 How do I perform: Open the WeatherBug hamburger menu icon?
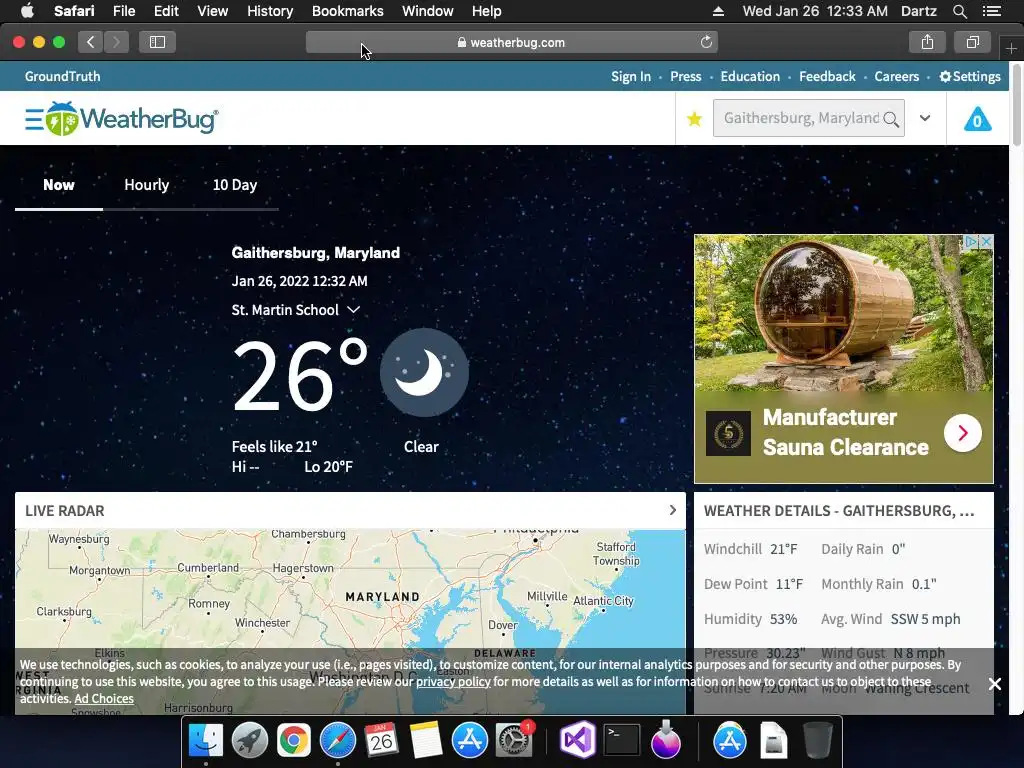[x=34, y=120]
